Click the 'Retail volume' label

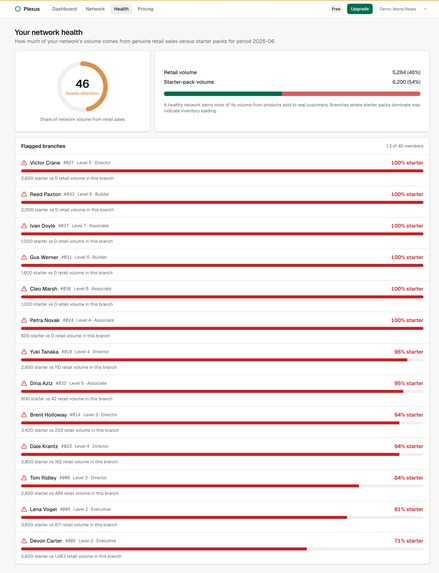coord(180,72)
